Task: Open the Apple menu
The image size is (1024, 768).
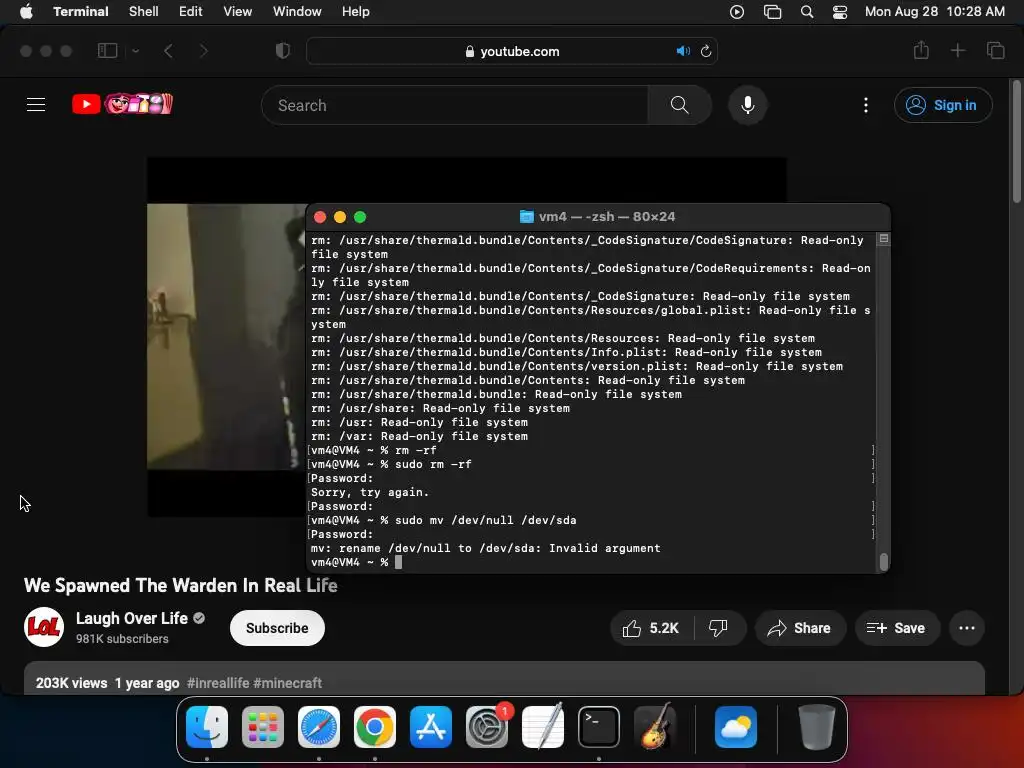Action: tap(26, 12)
